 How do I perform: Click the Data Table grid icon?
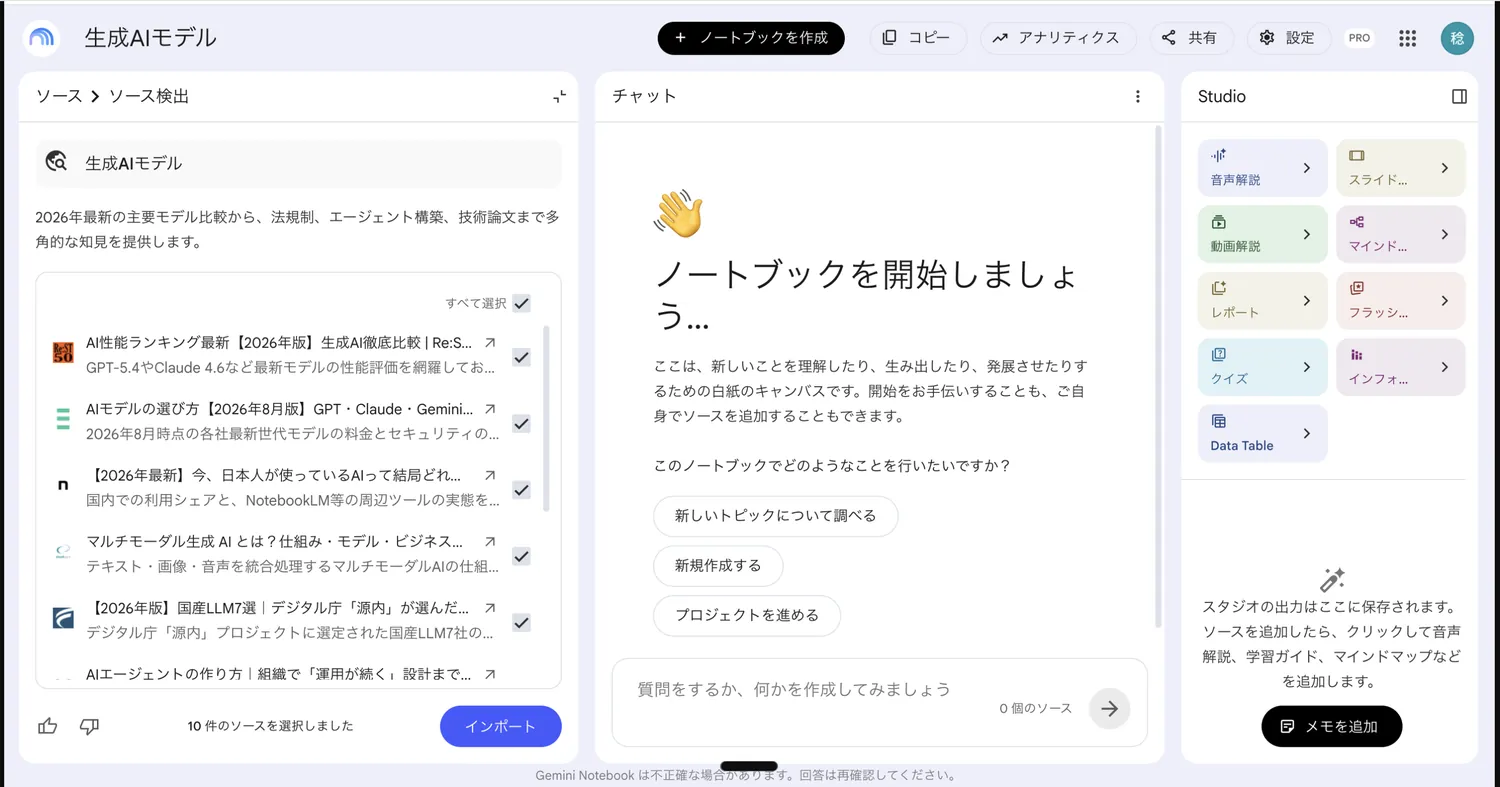1218,421
